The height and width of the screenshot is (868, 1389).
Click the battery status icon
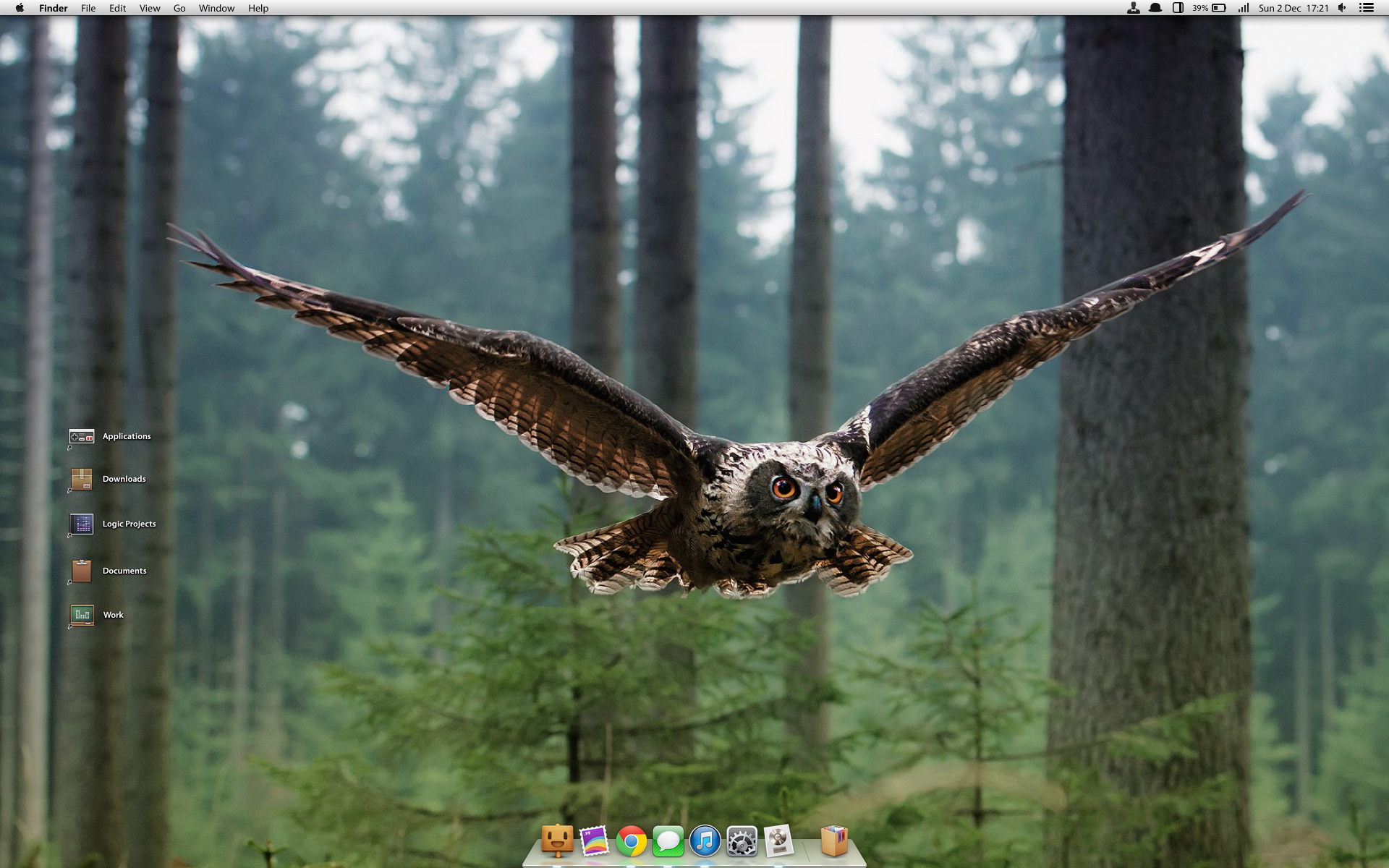click(x=1219, y=8)
